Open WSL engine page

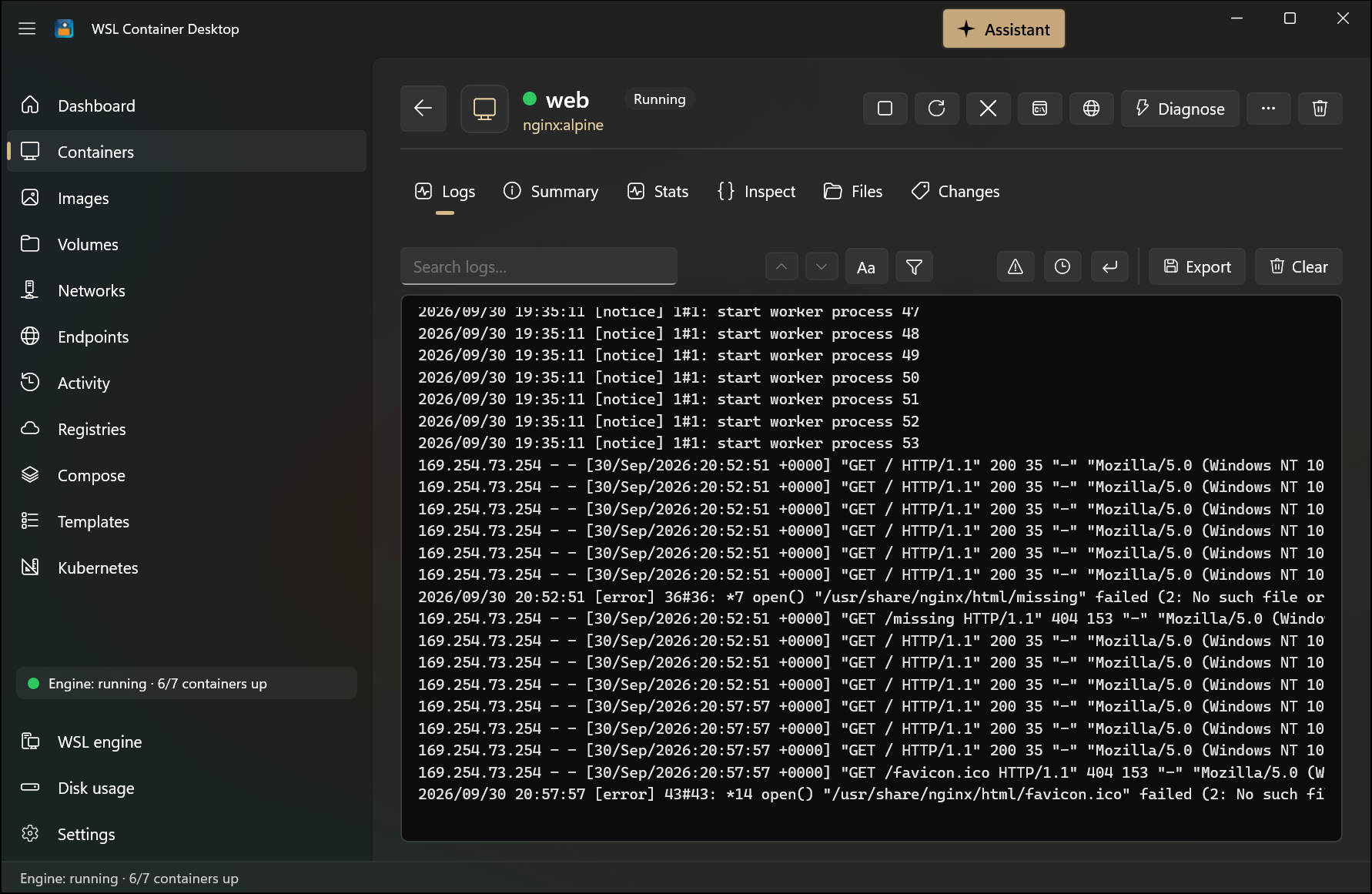pyautogui.click(x=186, y=742)
